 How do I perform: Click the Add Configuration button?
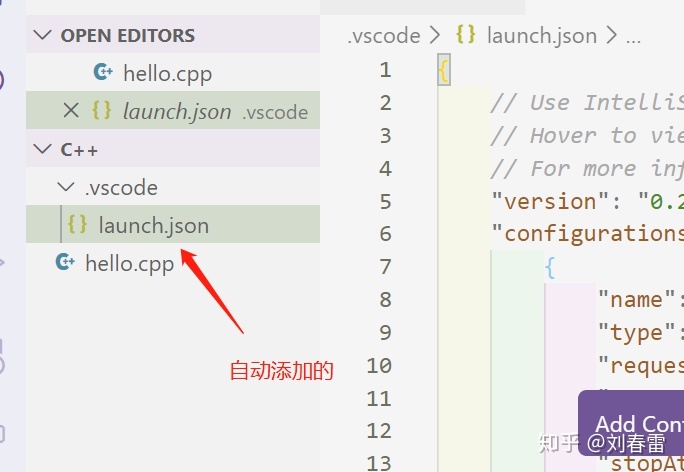point(631,424)
